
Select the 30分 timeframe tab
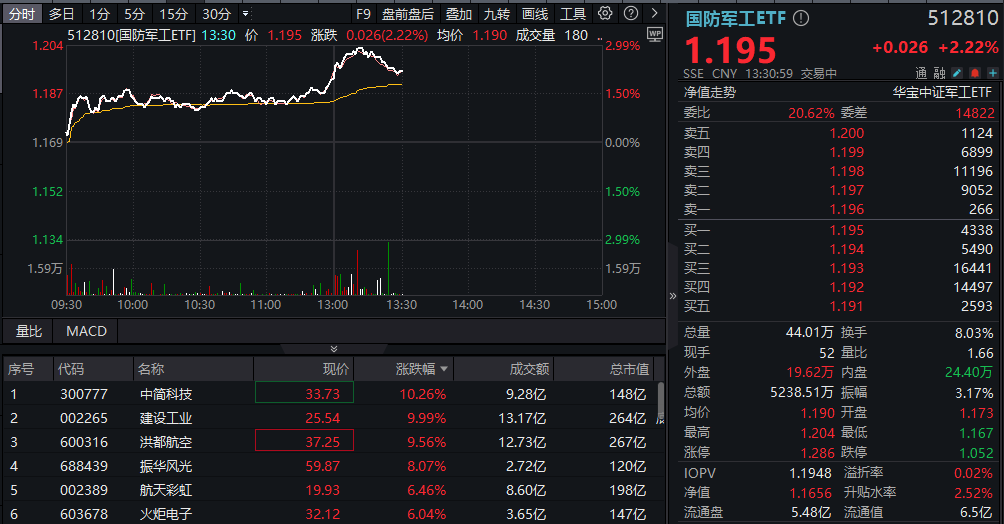point(216,13)
